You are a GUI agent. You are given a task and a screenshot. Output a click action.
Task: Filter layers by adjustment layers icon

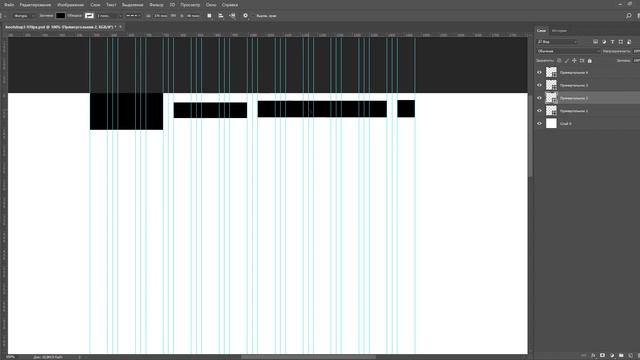pos(604,42)
